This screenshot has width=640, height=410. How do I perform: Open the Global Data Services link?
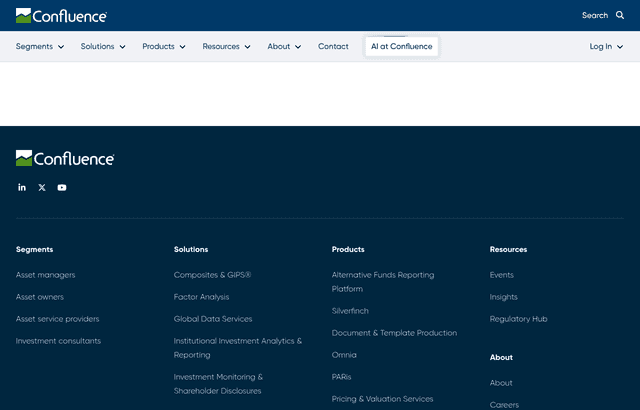tap(213, 319)
